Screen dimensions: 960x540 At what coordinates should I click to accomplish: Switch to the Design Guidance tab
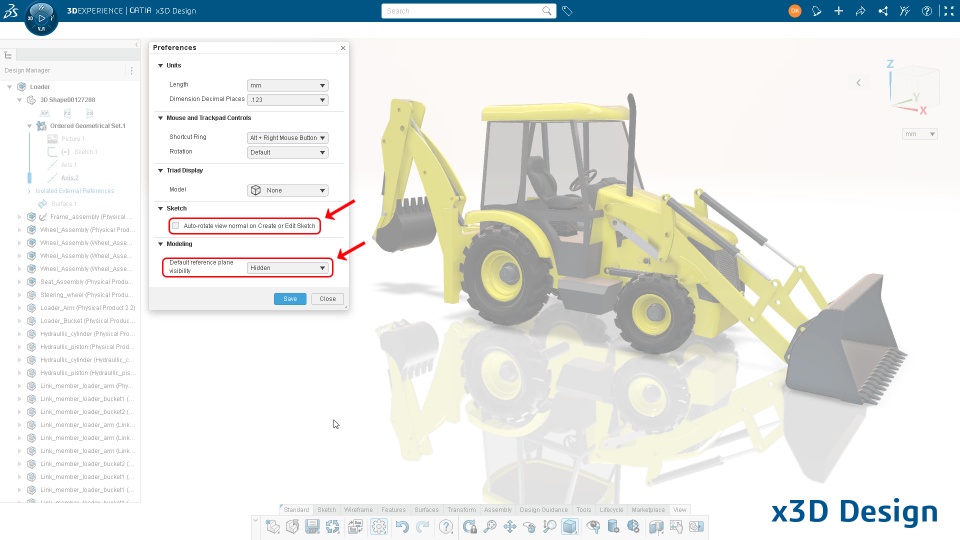click(x=544, y=509)
